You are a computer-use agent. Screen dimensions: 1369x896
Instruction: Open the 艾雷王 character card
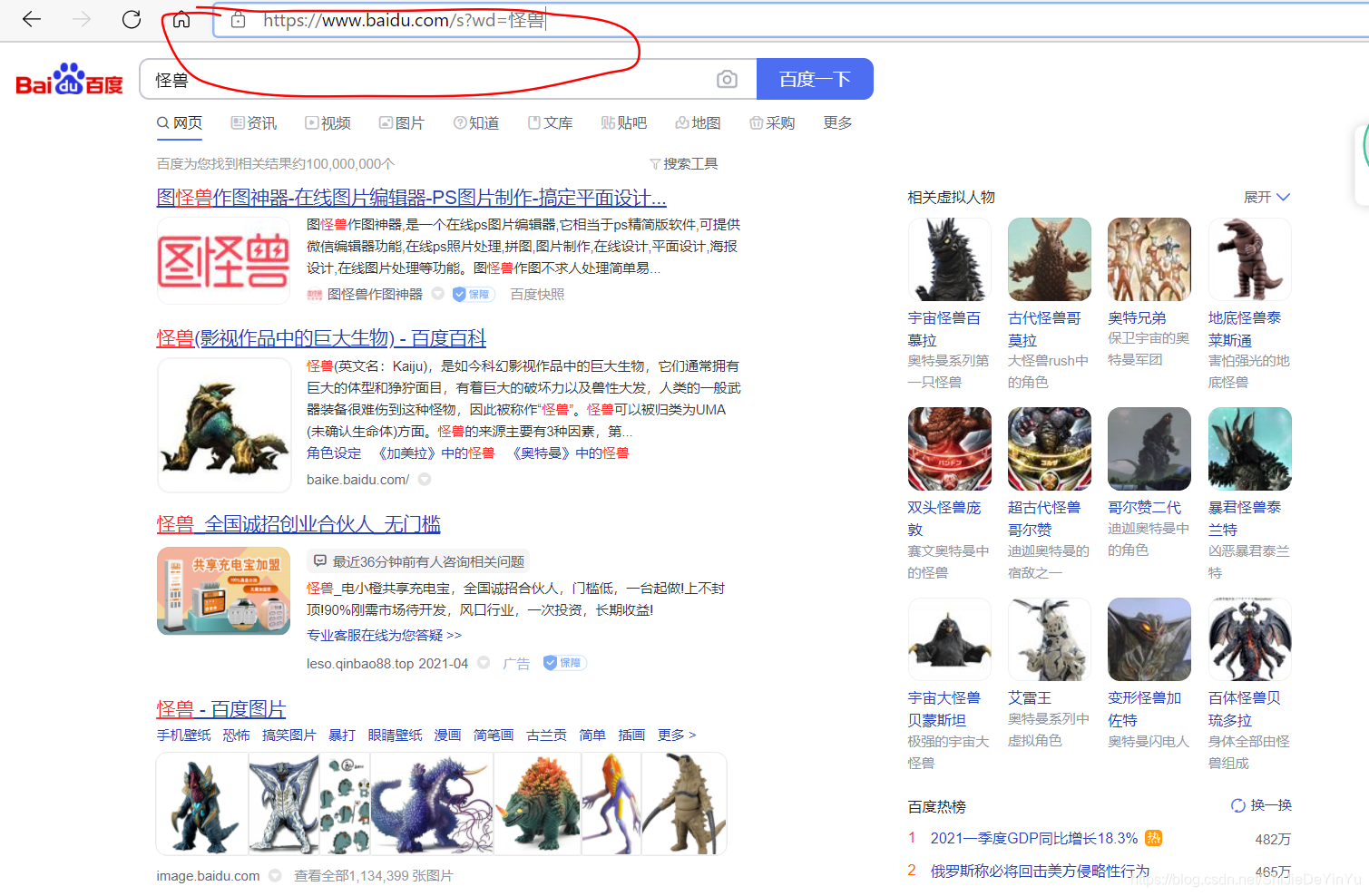tap(1050, 673)
